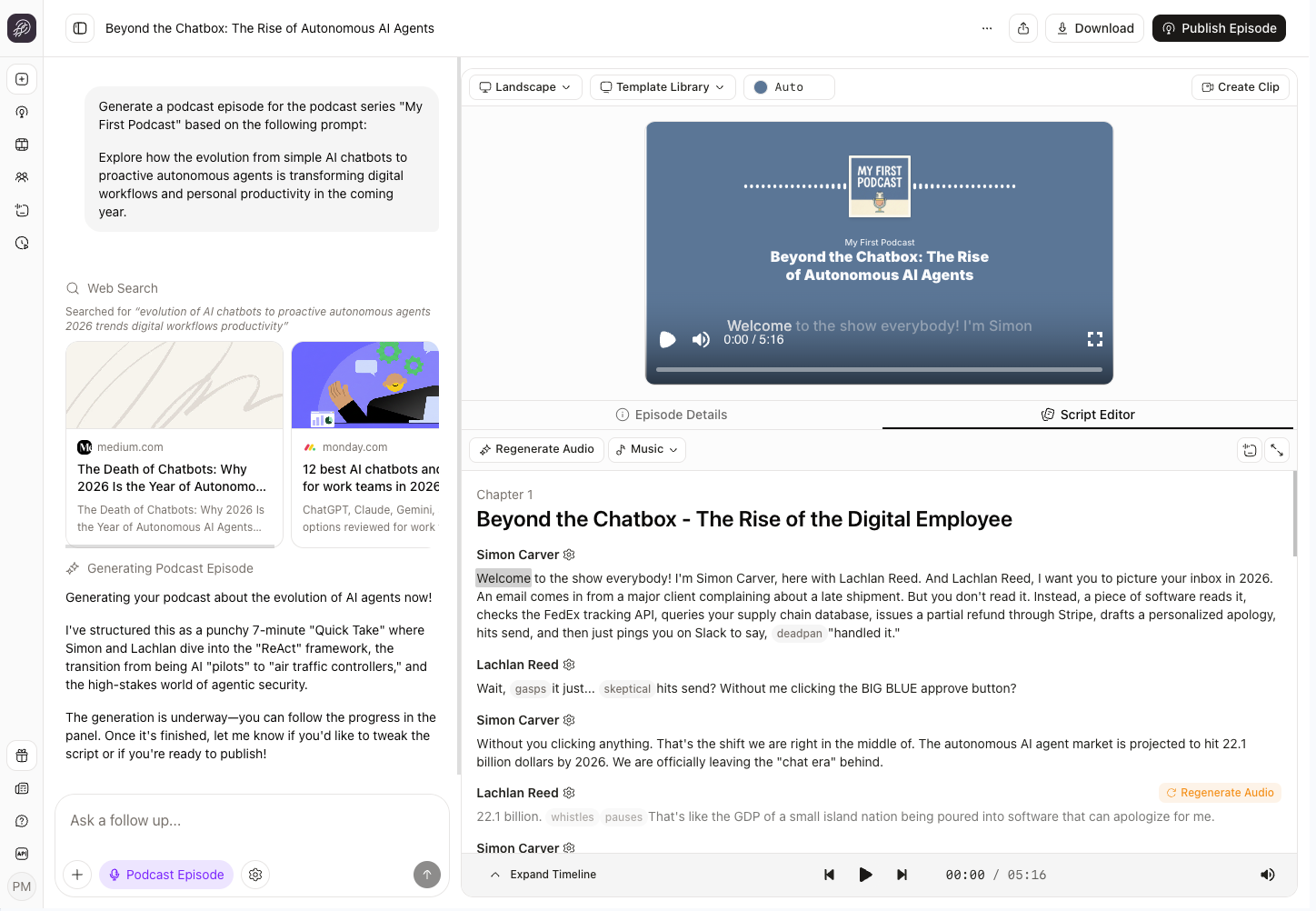This screenshot has height=911, width=1316.
Task: Select the Script Editor tab
Action: point(1088,415)
